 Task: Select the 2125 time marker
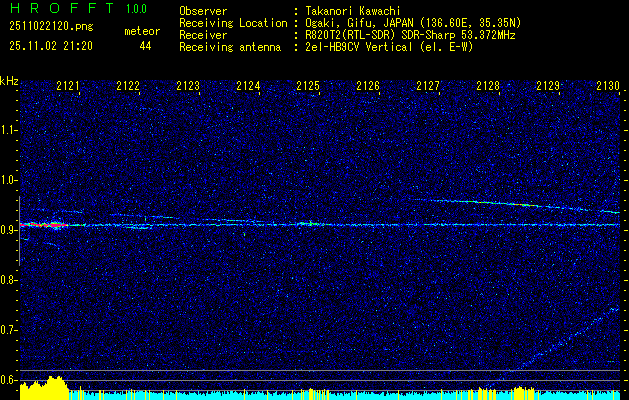(x=308, y=87)
